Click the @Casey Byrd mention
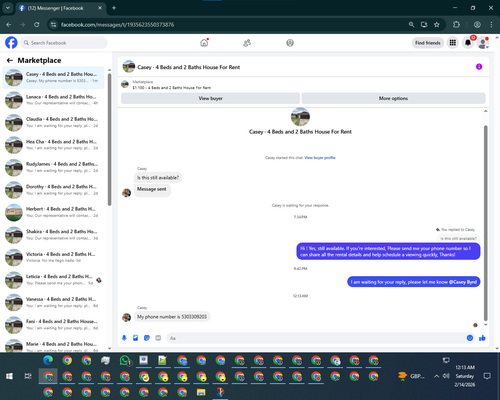The height and width of the screenshot is (400, 500). coord(463,282)
